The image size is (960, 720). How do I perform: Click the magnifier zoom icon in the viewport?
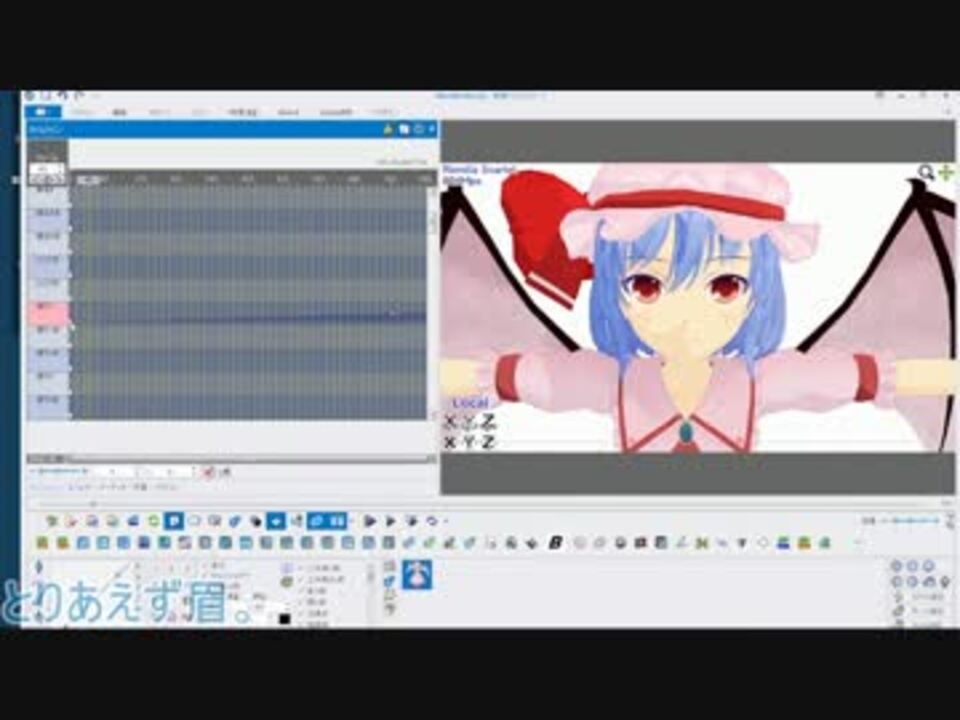[x=926, y=172]
